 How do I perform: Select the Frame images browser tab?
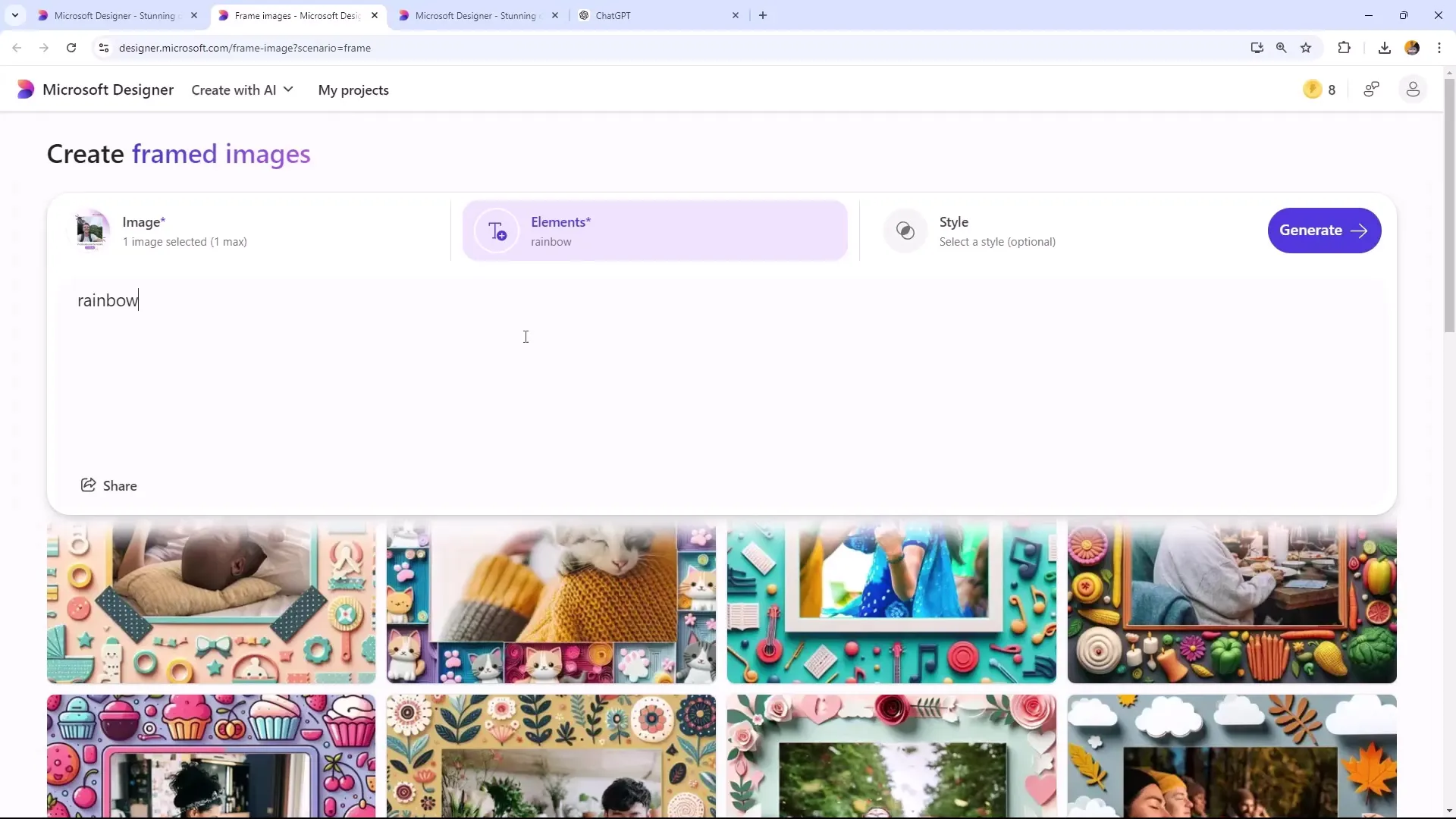pos(298,15)
